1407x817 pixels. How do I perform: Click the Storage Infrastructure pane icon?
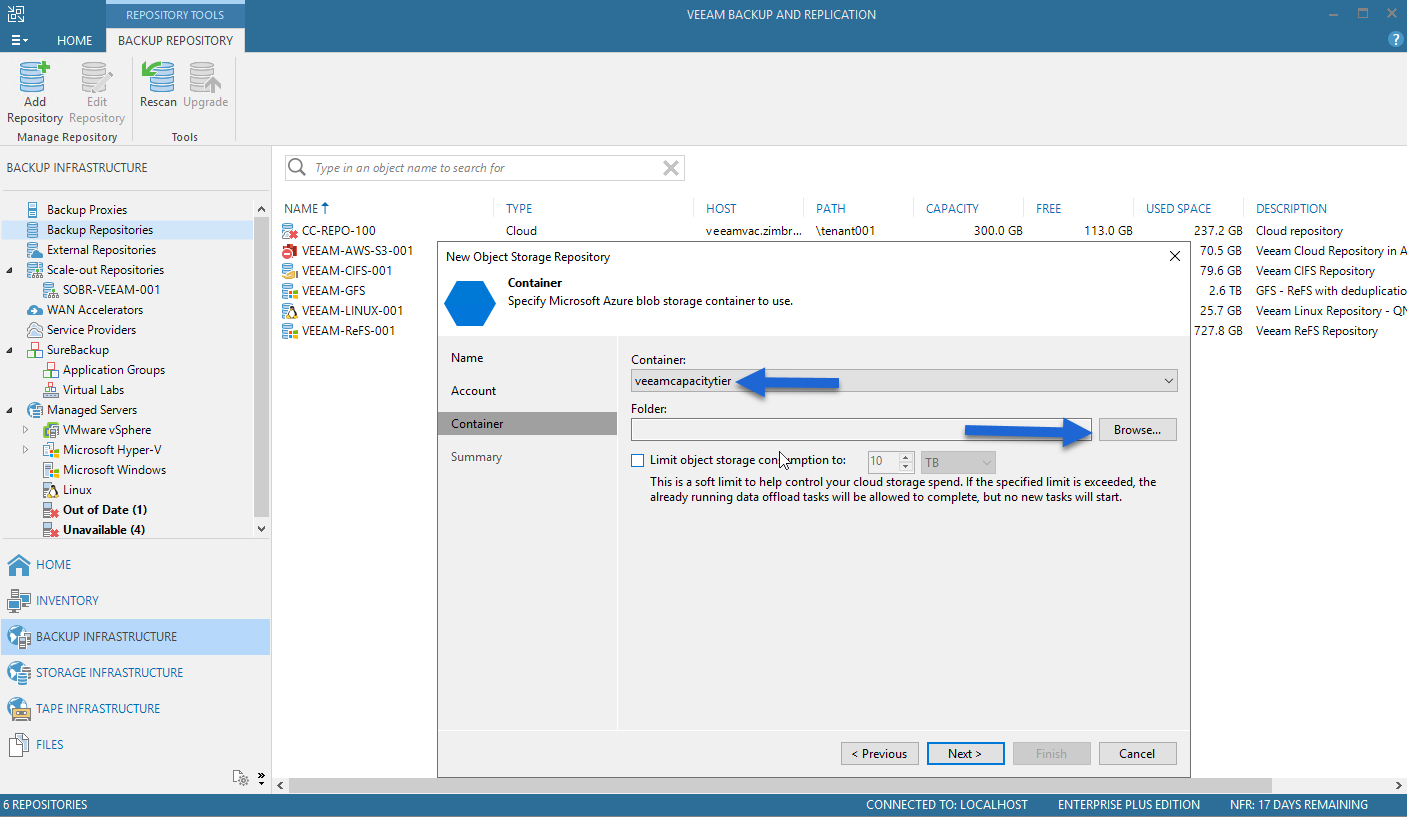[19, 673]
